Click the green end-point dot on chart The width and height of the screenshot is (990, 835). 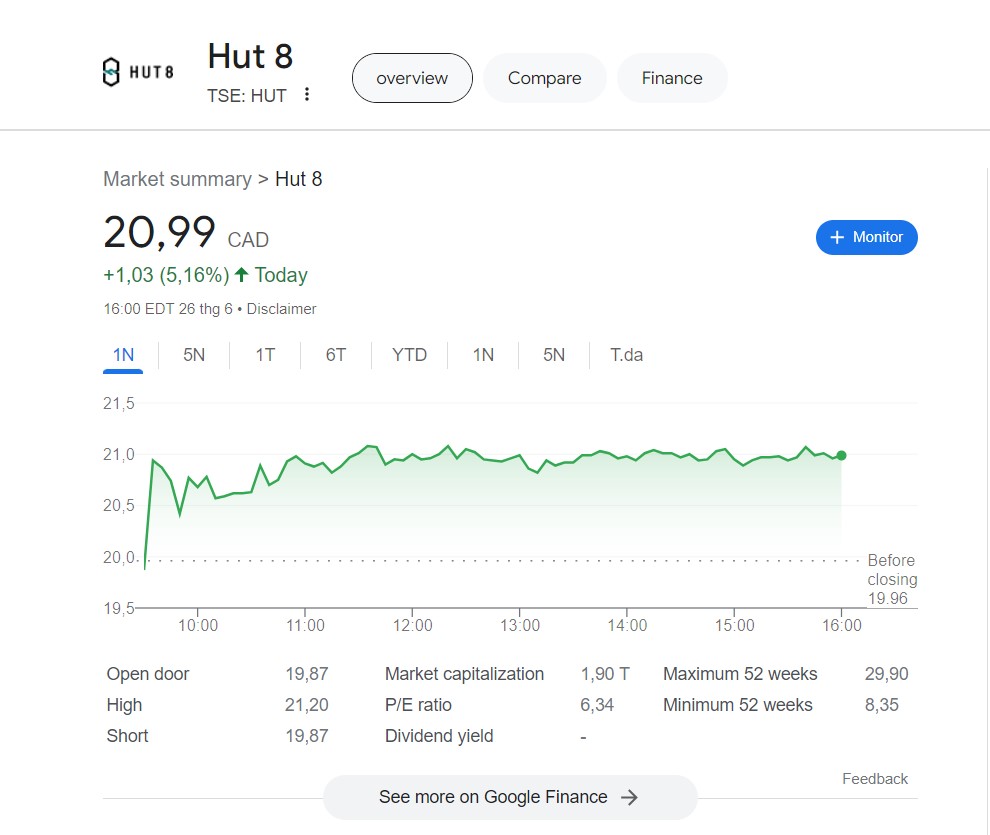[x=841, y=455]
